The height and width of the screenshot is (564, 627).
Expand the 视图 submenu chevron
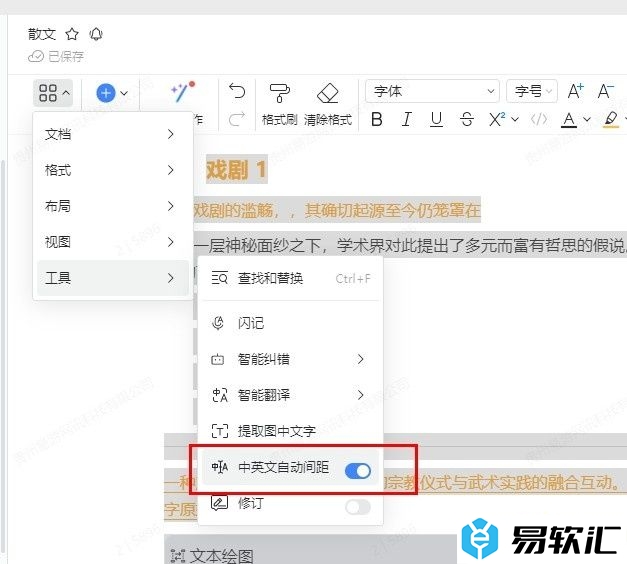click(171, 242)
